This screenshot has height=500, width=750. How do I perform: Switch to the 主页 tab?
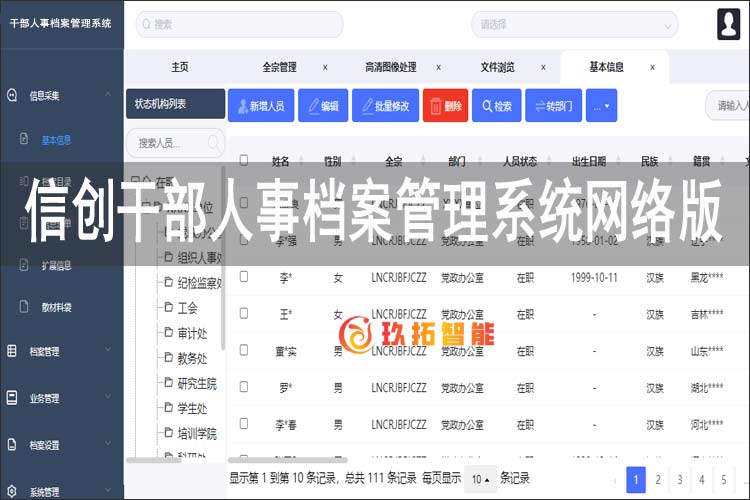pyautogui.click(x=180, y=67)
